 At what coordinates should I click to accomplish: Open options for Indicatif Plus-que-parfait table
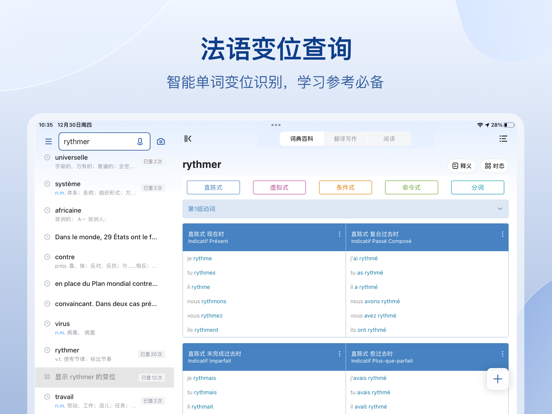tap(502, 354)
